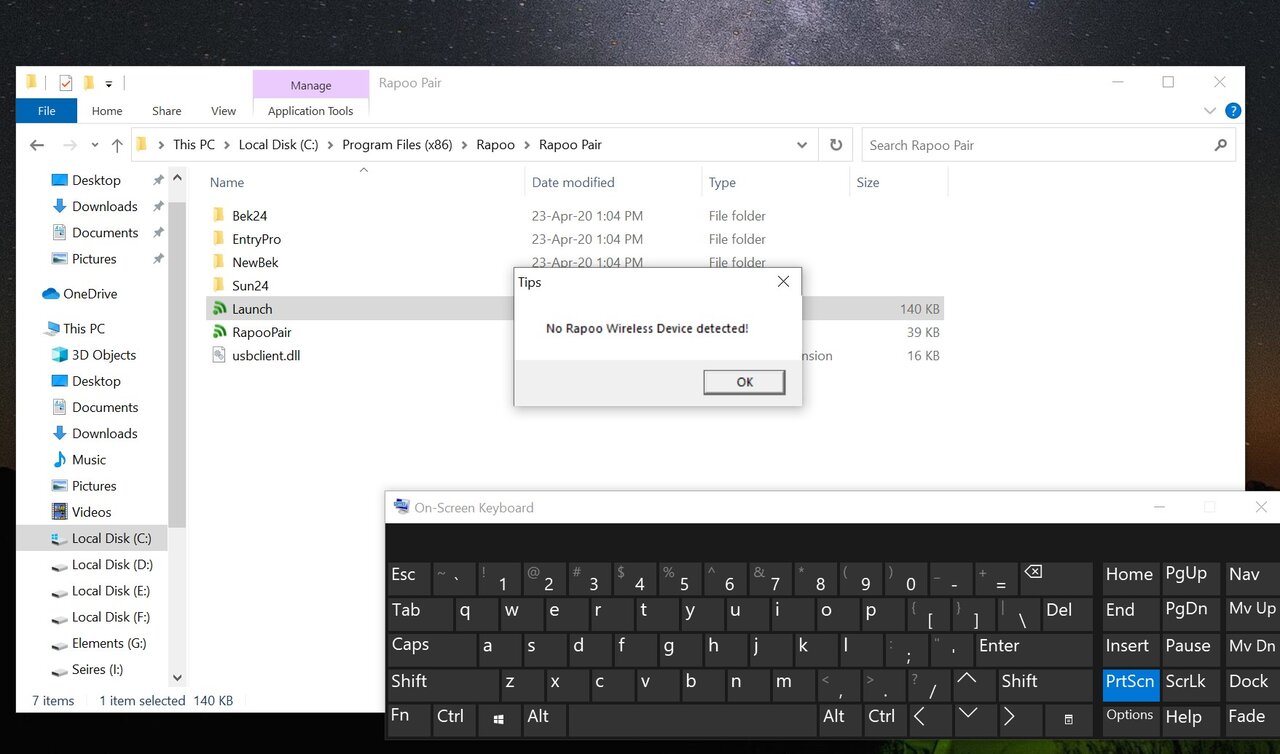Screen dimensions: 1280x754
Task: Click the context menu key
Action: tap(1068, 720)
